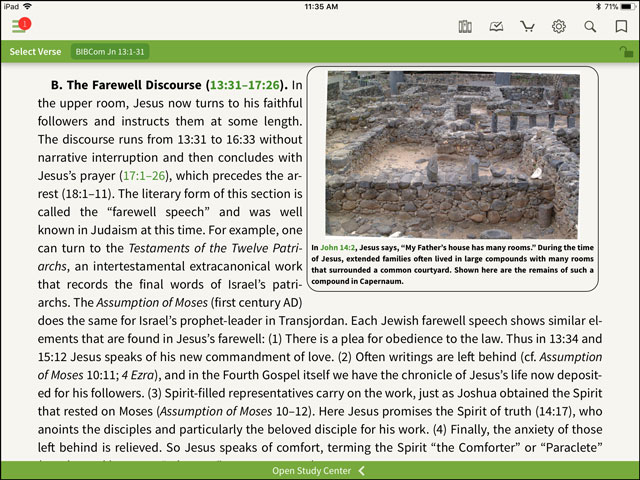
Task: Open the reading plan icon
Action: coord(496,27)
